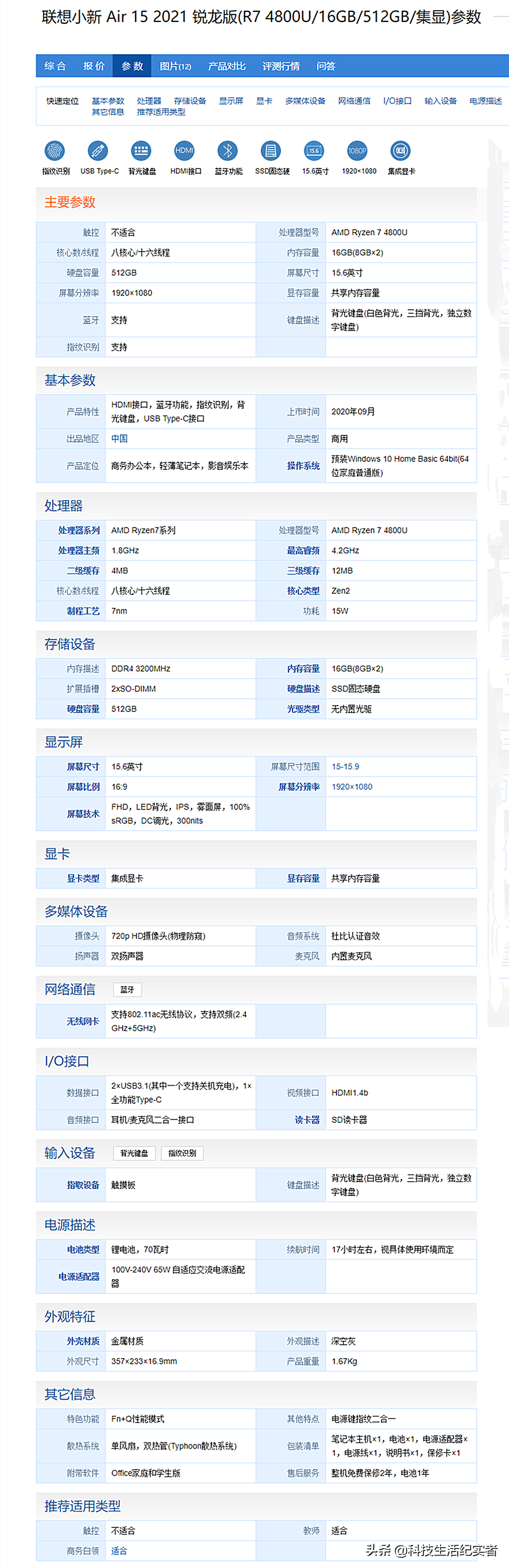Open the 三级缓存 label link
This screenshot has width=509, height=1568.
point(303,571)
